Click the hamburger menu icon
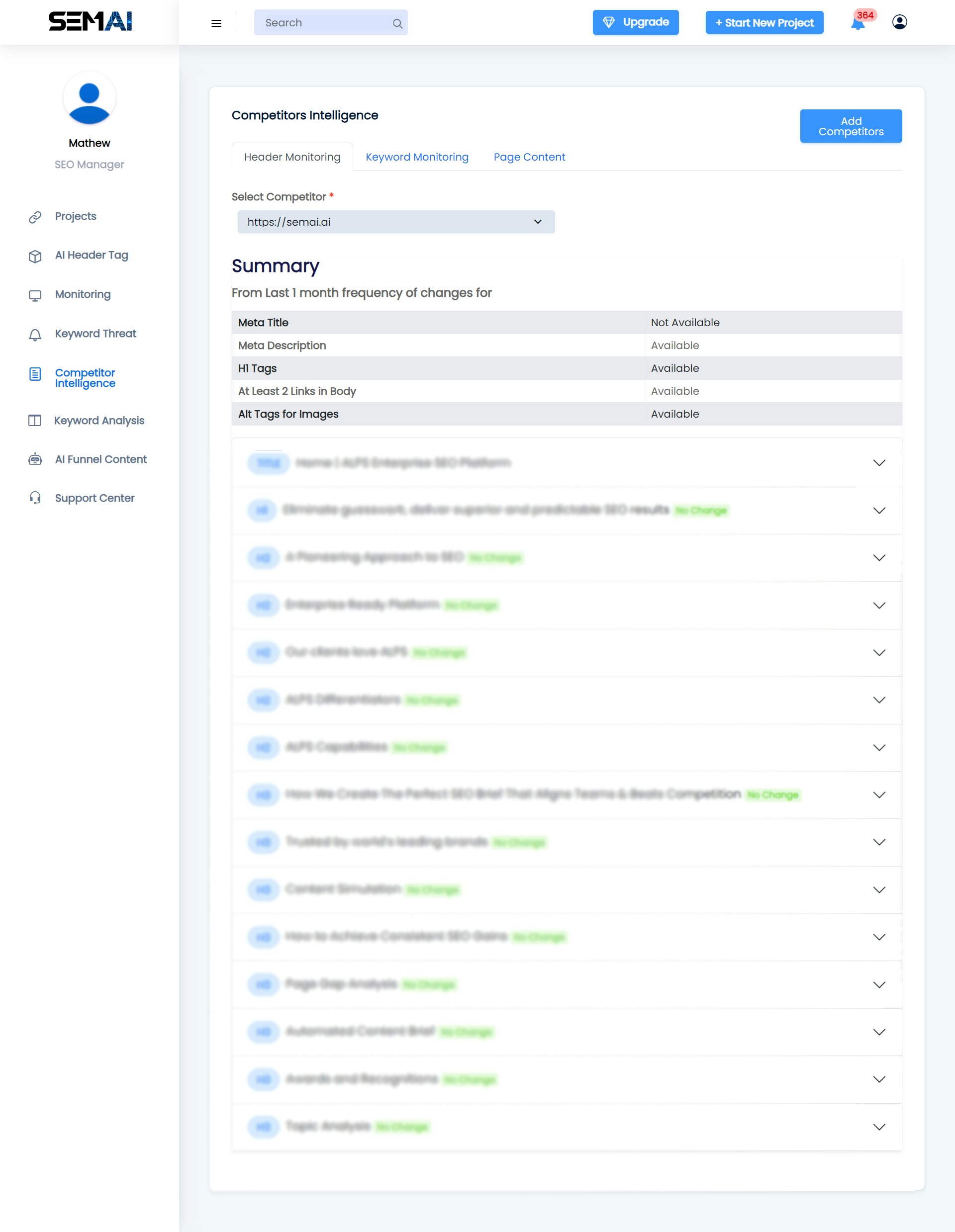 point(216,23)
